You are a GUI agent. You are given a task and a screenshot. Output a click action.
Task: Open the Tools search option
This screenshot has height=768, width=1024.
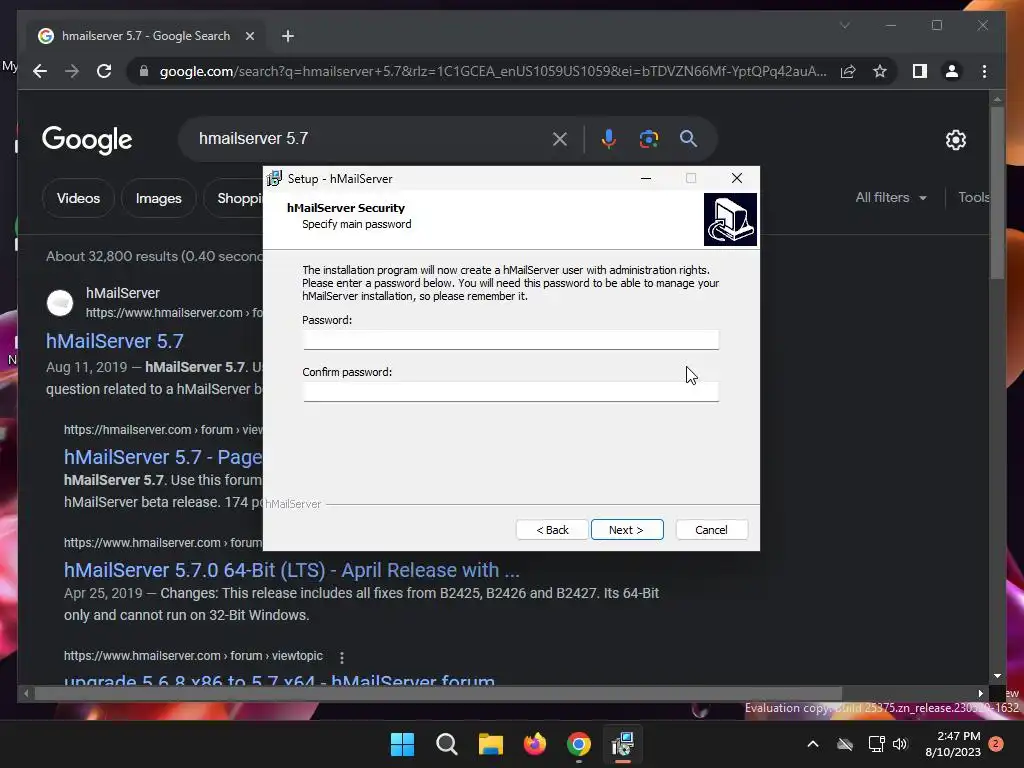point(973,197)
